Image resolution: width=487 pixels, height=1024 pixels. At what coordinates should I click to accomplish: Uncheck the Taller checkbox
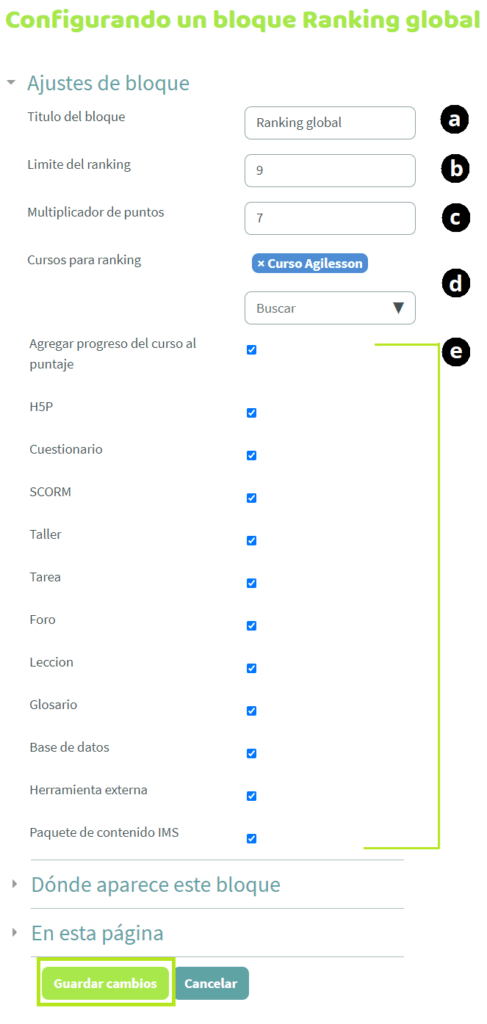point(251,540)
